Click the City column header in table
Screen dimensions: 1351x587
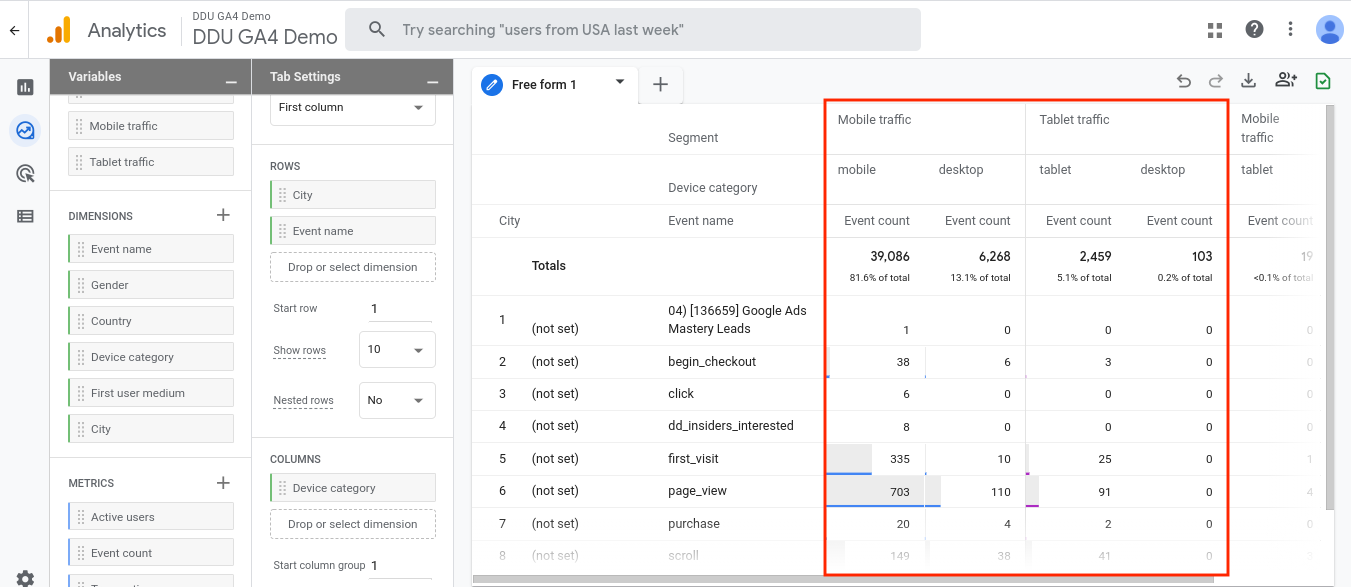(x=510, y=221)
